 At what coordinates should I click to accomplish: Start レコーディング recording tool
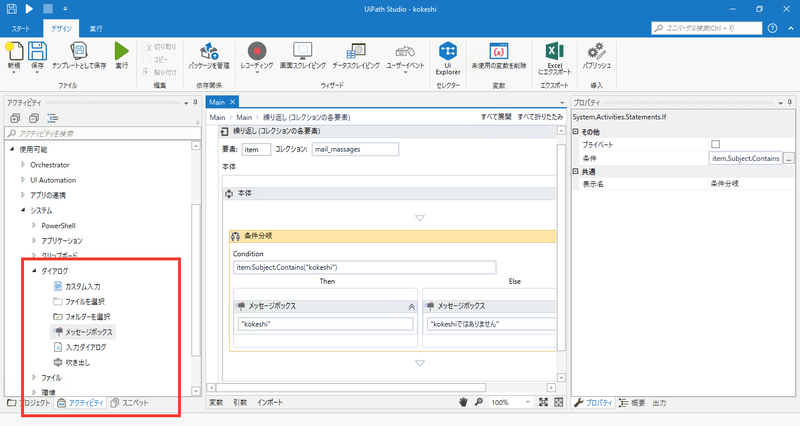click(x=257, y=57)
